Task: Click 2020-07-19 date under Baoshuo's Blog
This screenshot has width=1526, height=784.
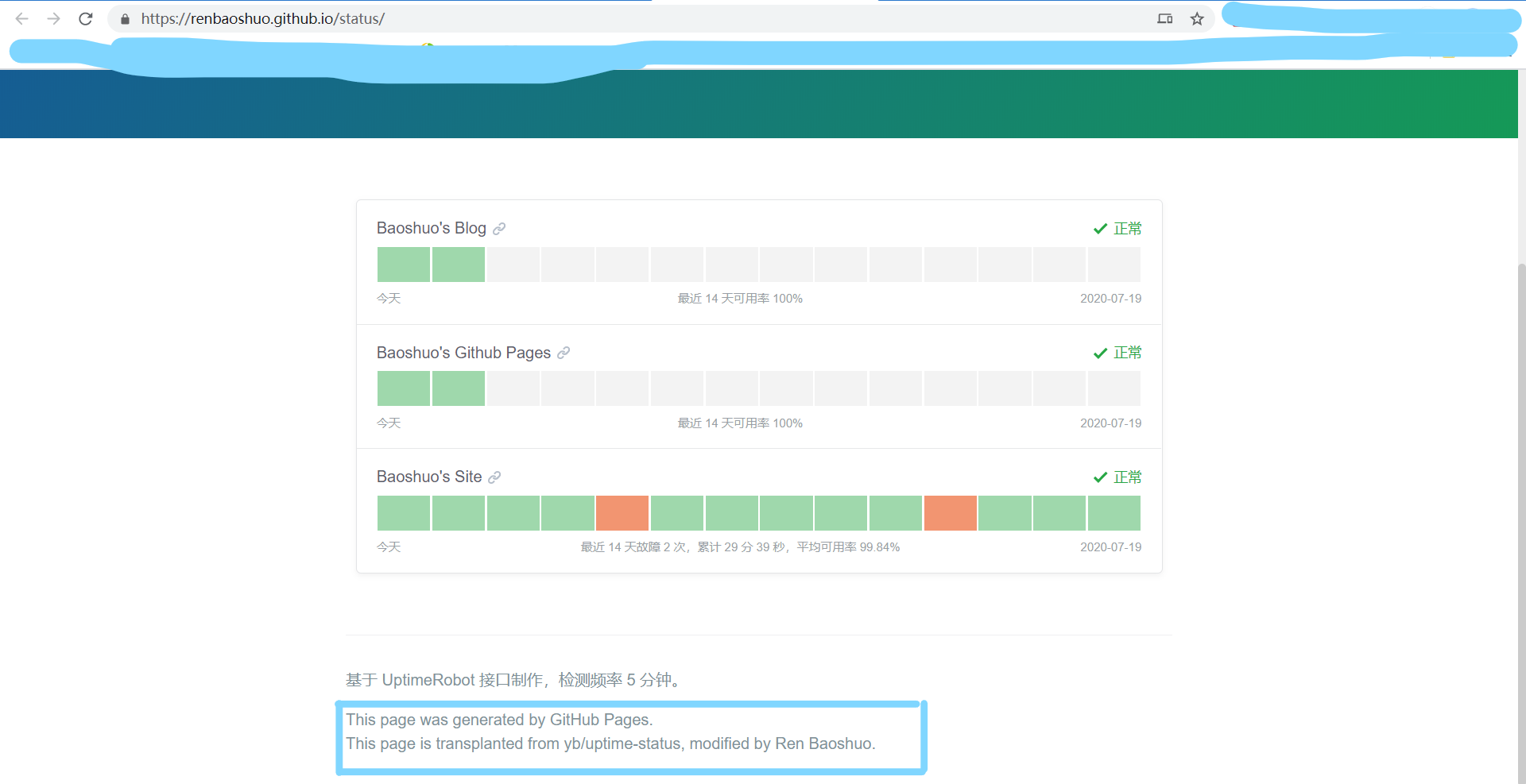Action: [1110, 299]
